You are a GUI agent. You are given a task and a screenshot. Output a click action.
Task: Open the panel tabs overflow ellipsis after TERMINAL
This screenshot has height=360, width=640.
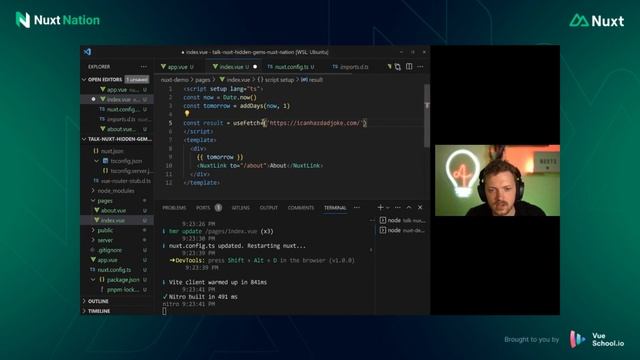(357, 207)
